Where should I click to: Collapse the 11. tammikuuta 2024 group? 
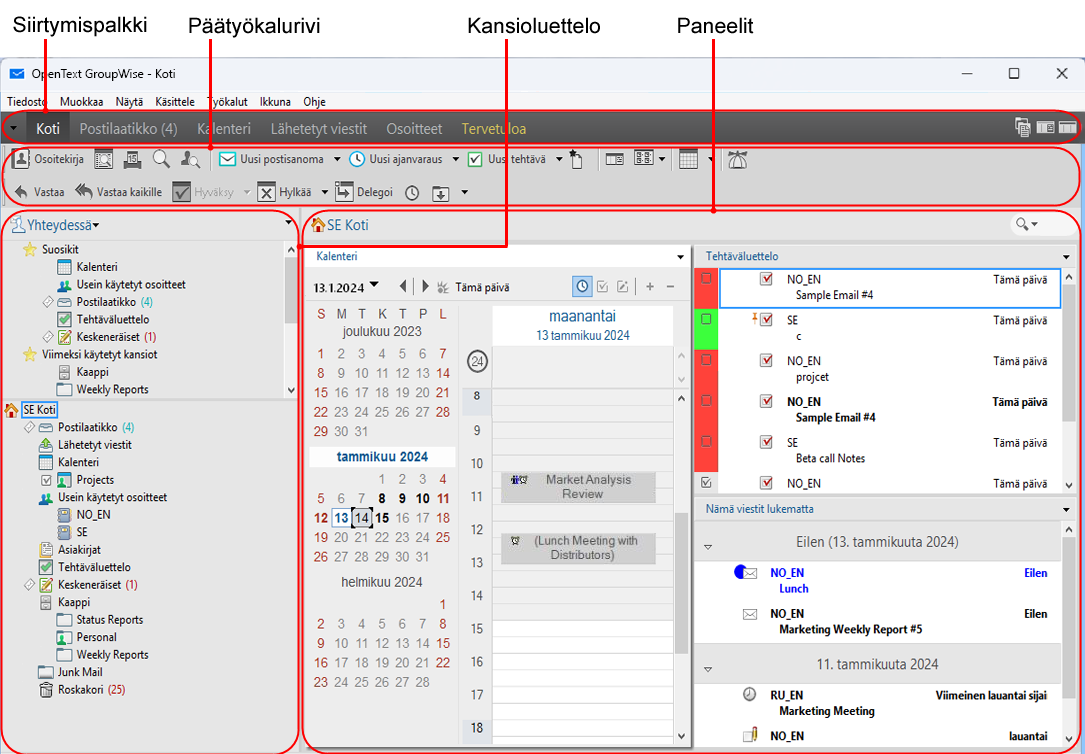[708, 670]
